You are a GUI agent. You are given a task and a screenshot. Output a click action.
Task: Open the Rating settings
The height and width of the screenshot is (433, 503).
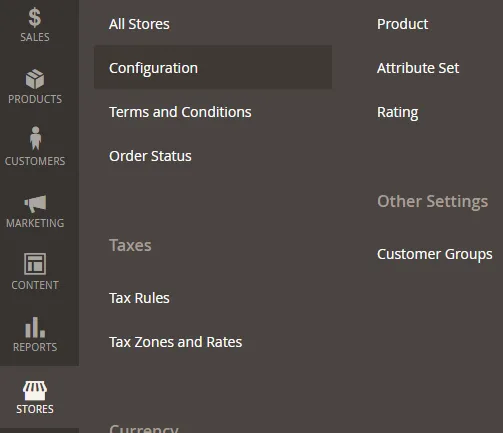[x=398, y=113]
